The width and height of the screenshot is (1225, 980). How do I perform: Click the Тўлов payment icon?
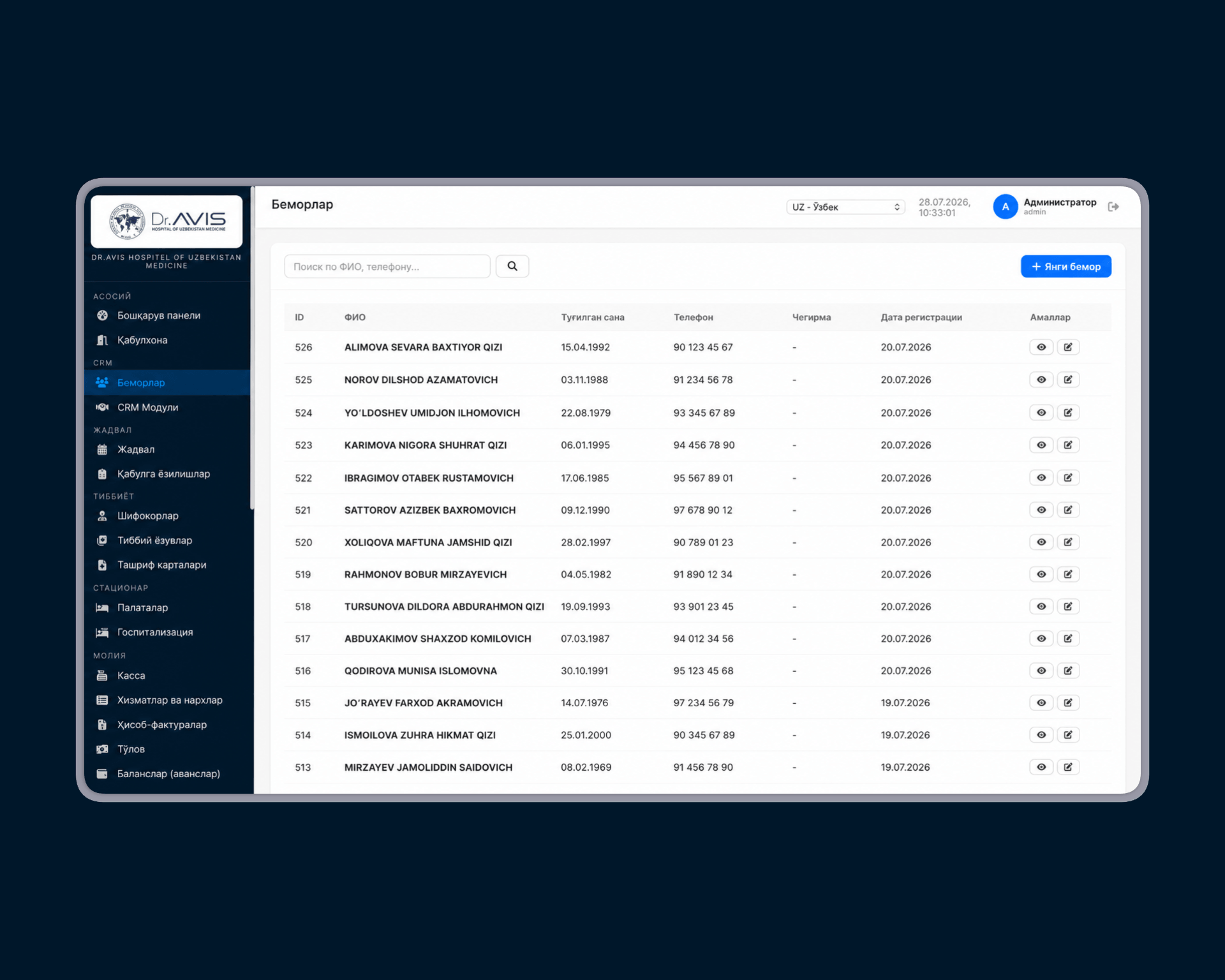pos(102,749)
